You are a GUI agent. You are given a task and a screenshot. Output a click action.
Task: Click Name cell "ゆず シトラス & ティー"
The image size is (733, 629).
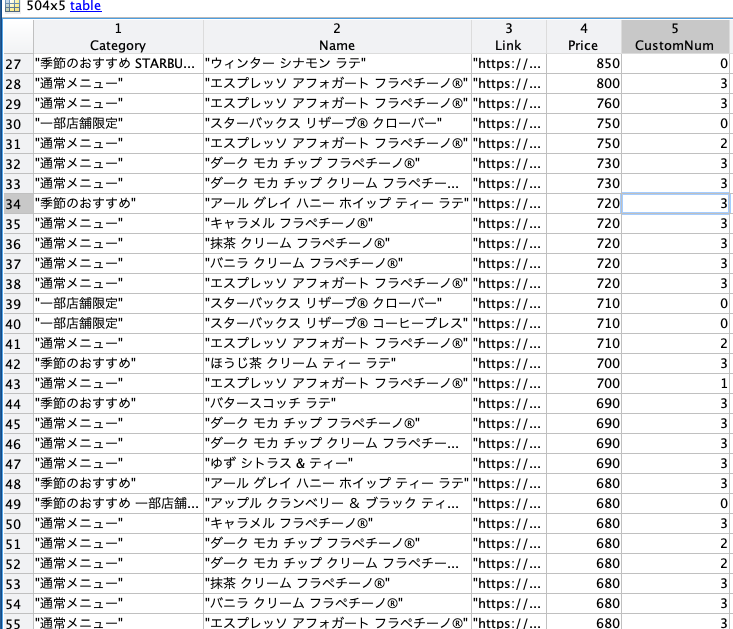click(337, 464)
